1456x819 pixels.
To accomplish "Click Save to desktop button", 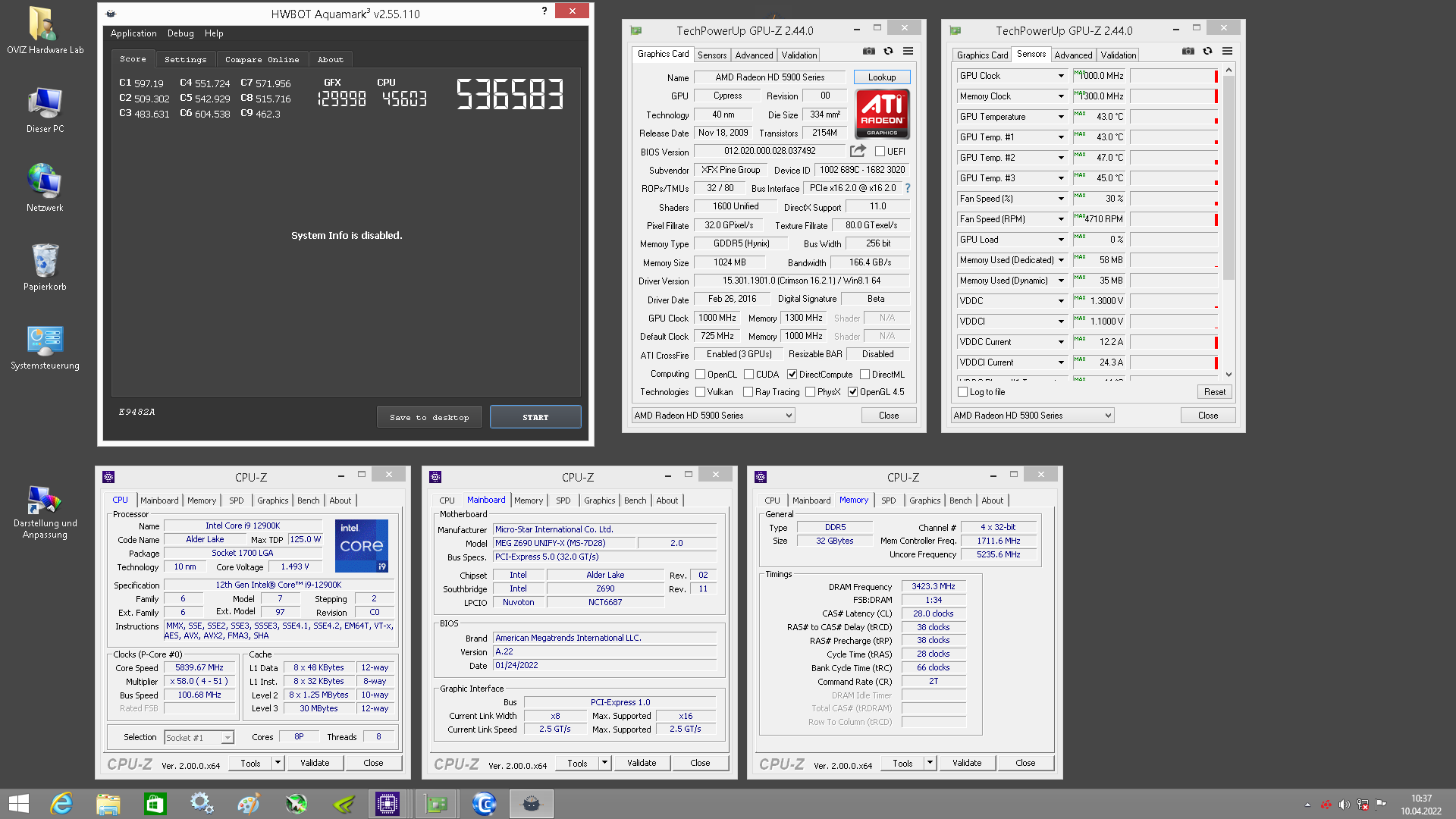I will coord(429,417).
